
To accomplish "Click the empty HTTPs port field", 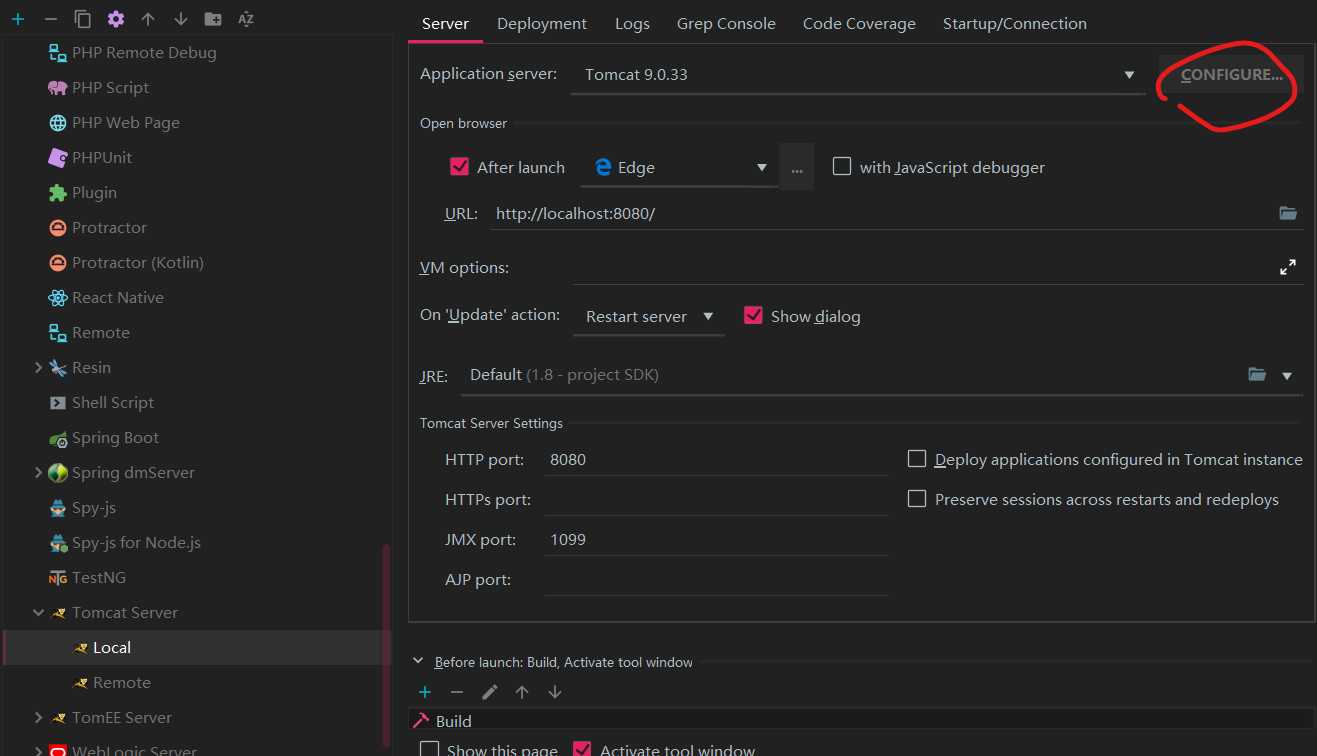I will coord(716,500).
